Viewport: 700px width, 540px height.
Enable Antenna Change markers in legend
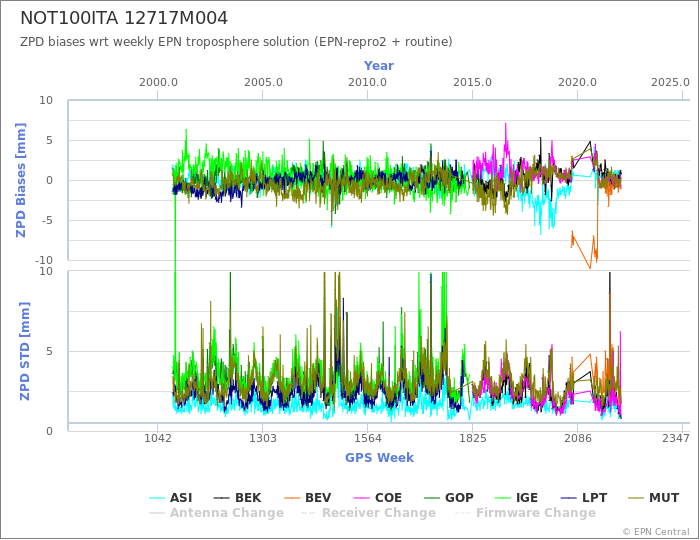(x=217, y=513)
